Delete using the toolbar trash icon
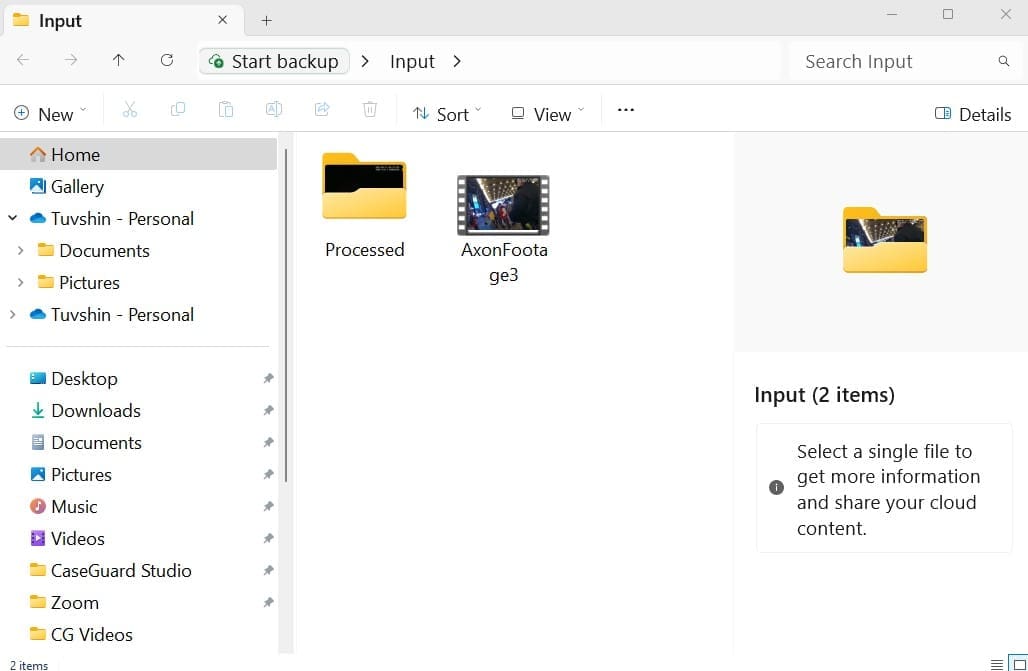This screenshot has width=1028, height=671. 370,109
